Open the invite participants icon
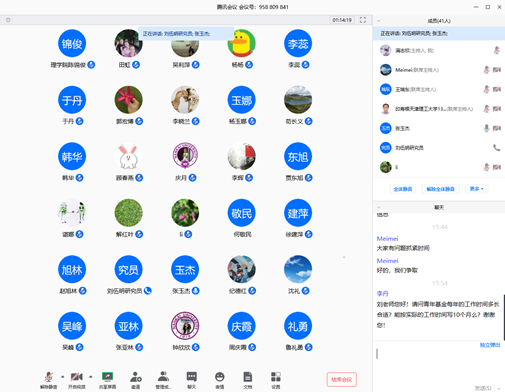 pyautogui.click(x=136, y=380)
